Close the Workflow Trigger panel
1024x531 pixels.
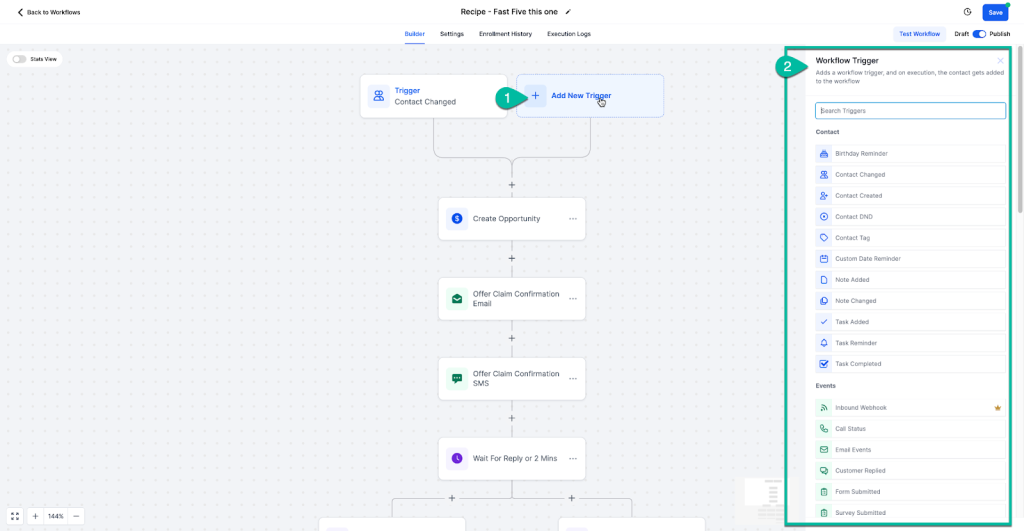1000,61
